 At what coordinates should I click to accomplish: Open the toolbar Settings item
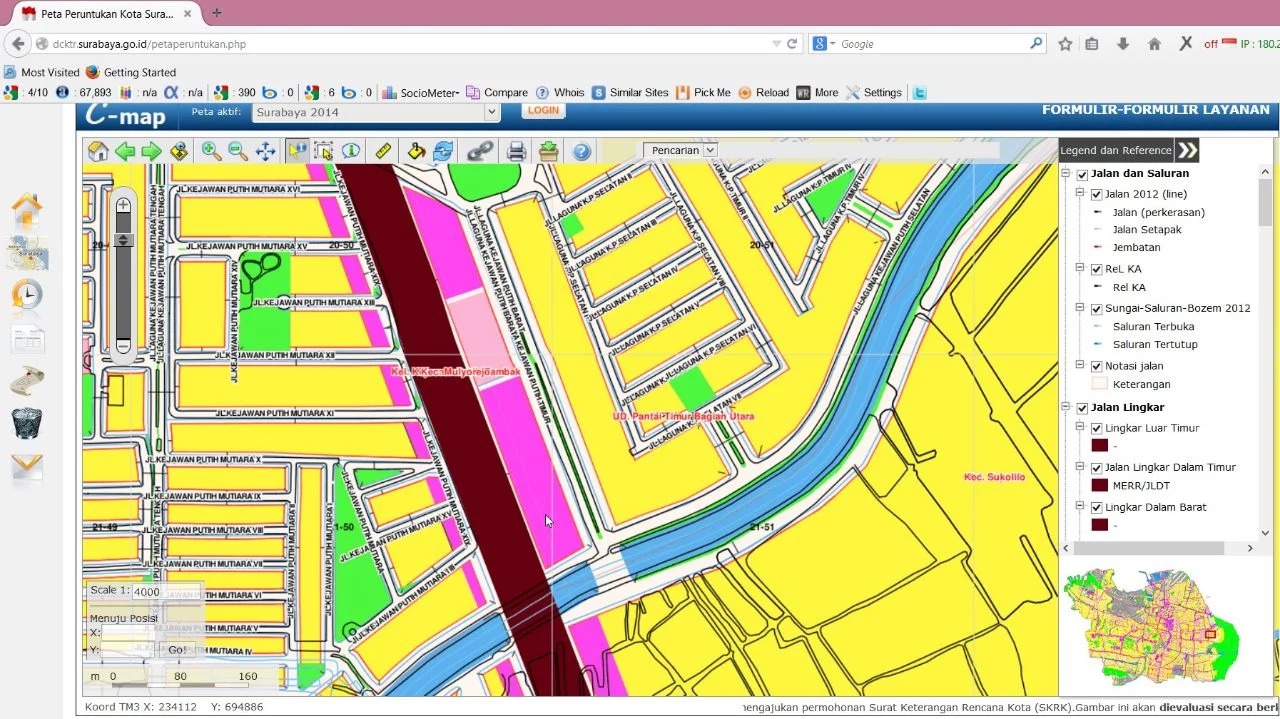[873, 92]
